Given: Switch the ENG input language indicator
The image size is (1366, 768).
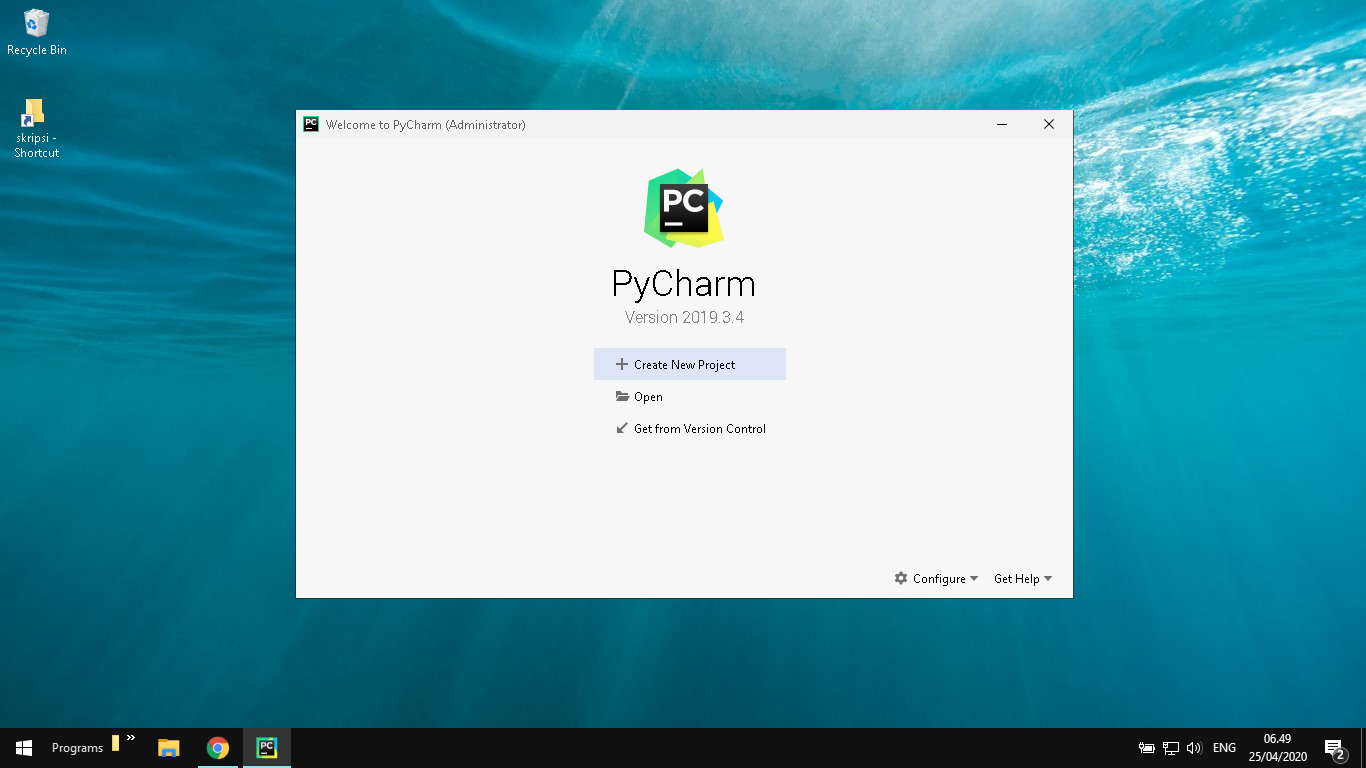Looking at the screenshot, I should 1224,748.
